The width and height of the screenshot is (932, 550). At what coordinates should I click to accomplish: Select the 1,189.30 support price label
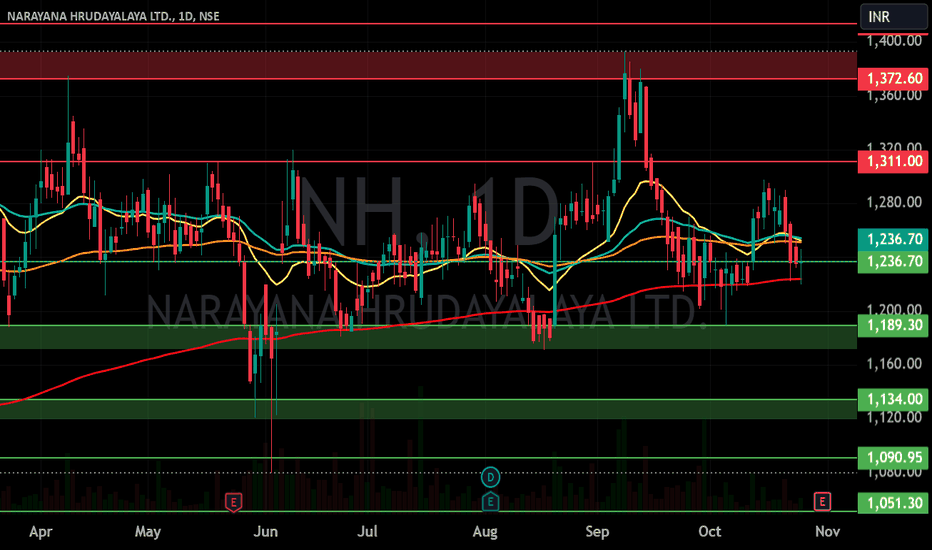point(893,325)
